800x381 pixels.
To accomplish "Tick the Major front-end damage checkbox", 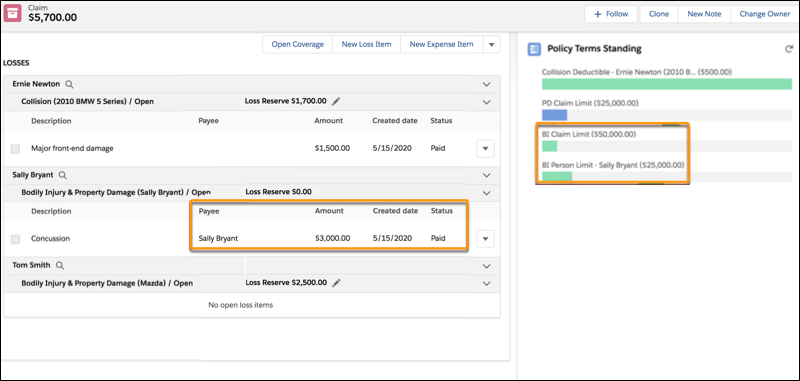I will [16, 149].
